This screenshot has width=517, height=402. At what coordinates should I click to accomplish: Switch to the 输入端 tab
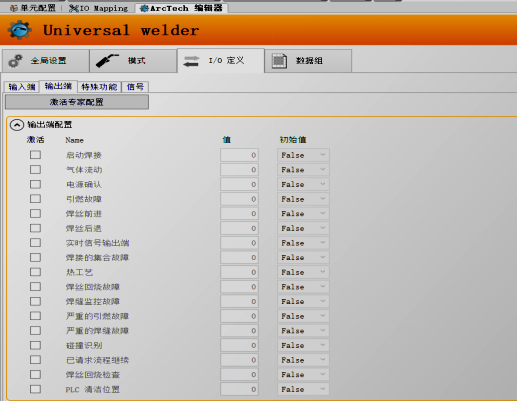[22, 87]
